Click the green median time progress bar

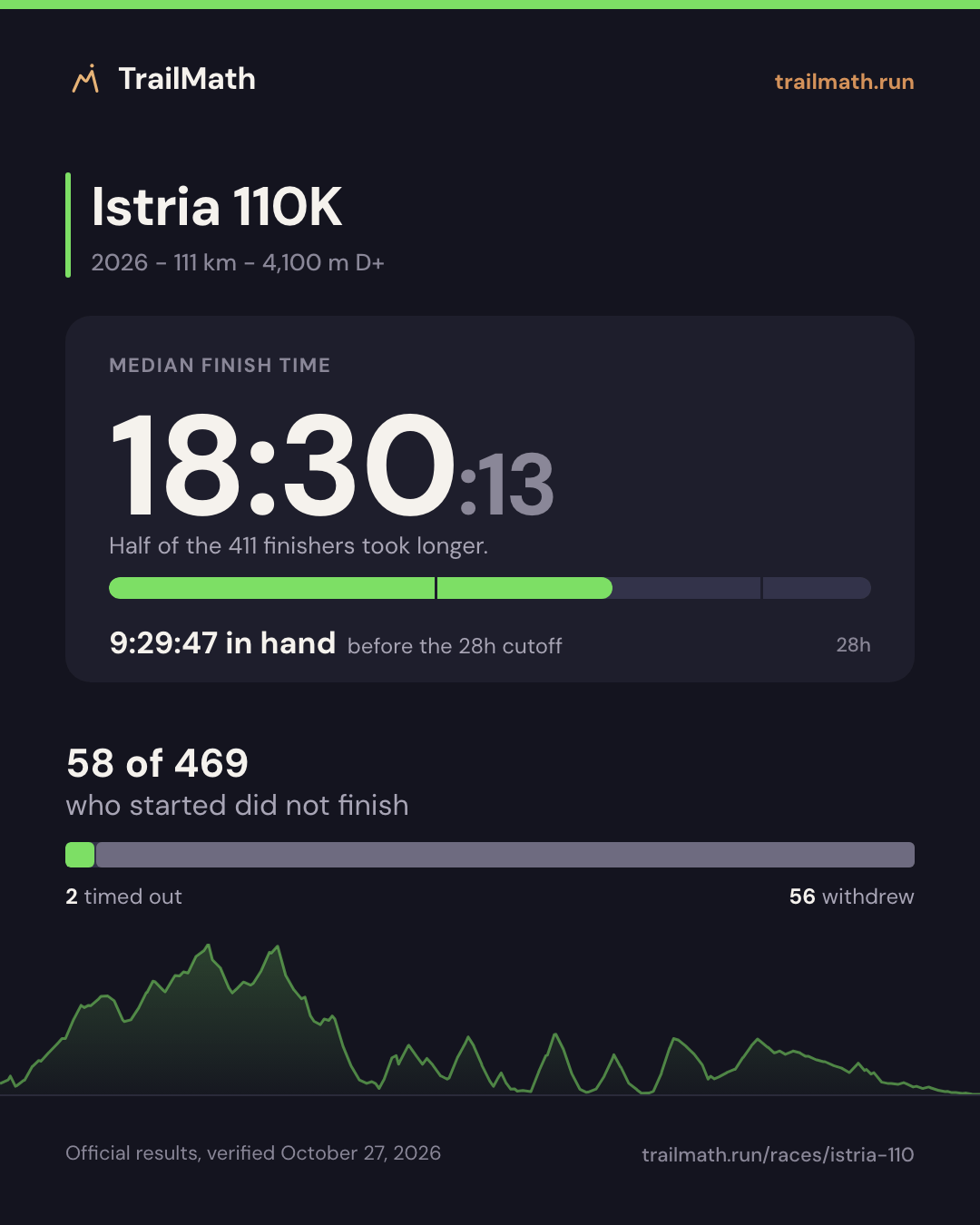coord(360,588)
